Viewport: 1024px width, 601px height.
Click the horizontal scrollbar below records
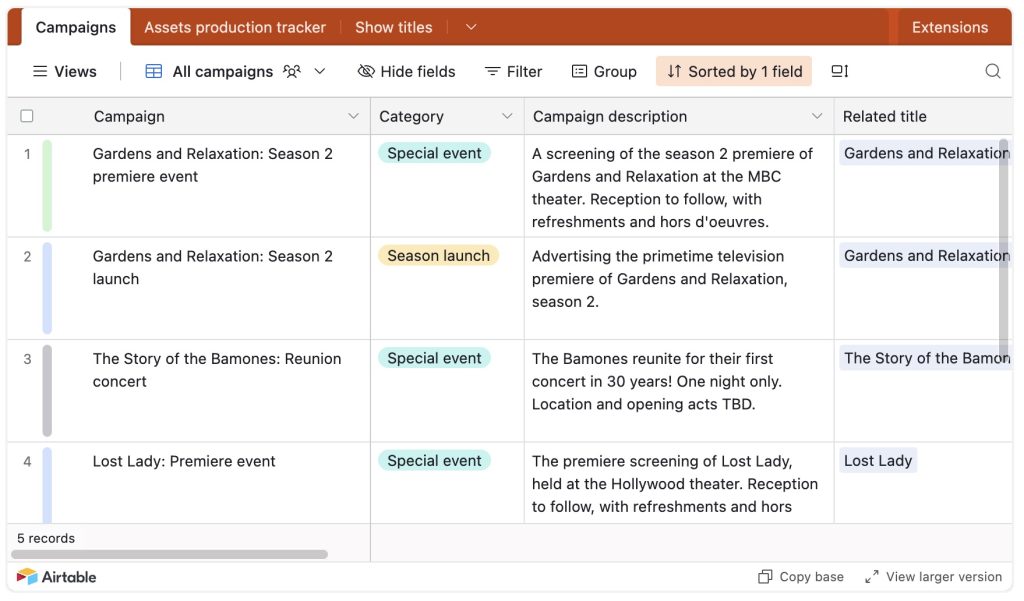coord(170,554)
